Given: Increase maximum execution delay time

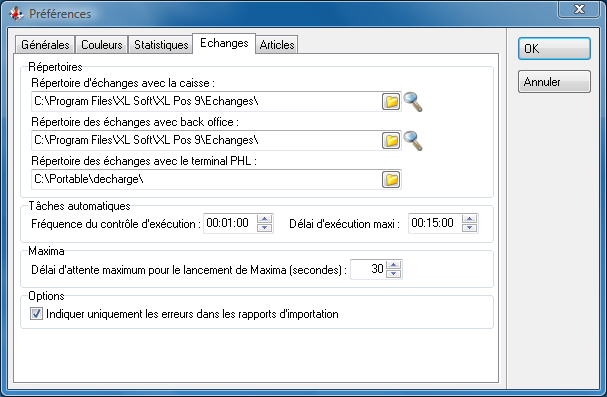Looking at the screenshot, I should (470, 219).
